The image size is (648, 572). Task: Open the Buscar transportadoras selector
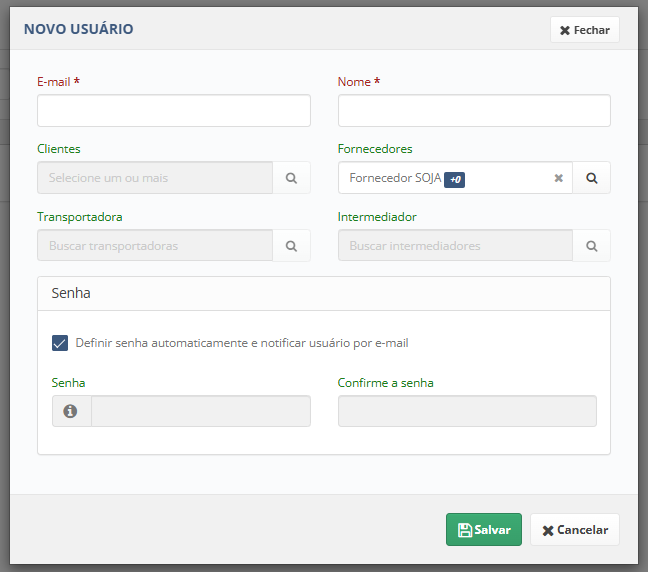[x=155, y=246]
